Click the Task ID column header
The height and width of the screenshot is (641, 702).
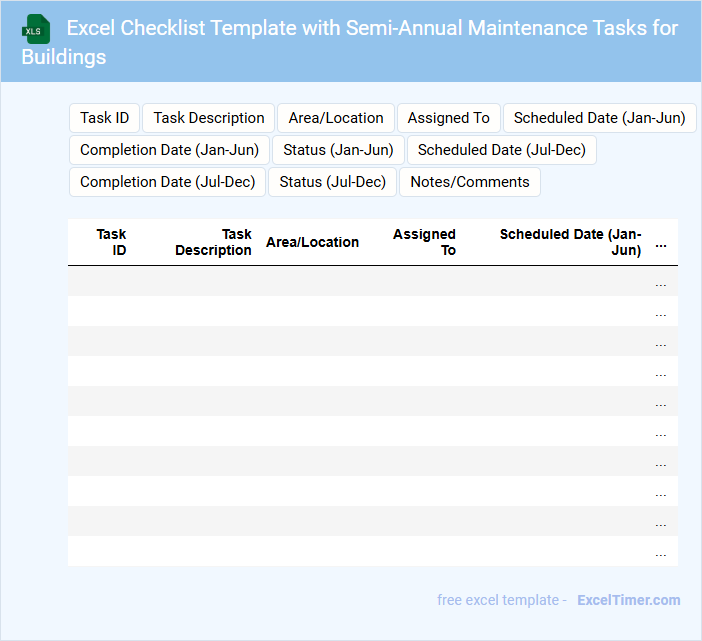[x=112, y=242]
